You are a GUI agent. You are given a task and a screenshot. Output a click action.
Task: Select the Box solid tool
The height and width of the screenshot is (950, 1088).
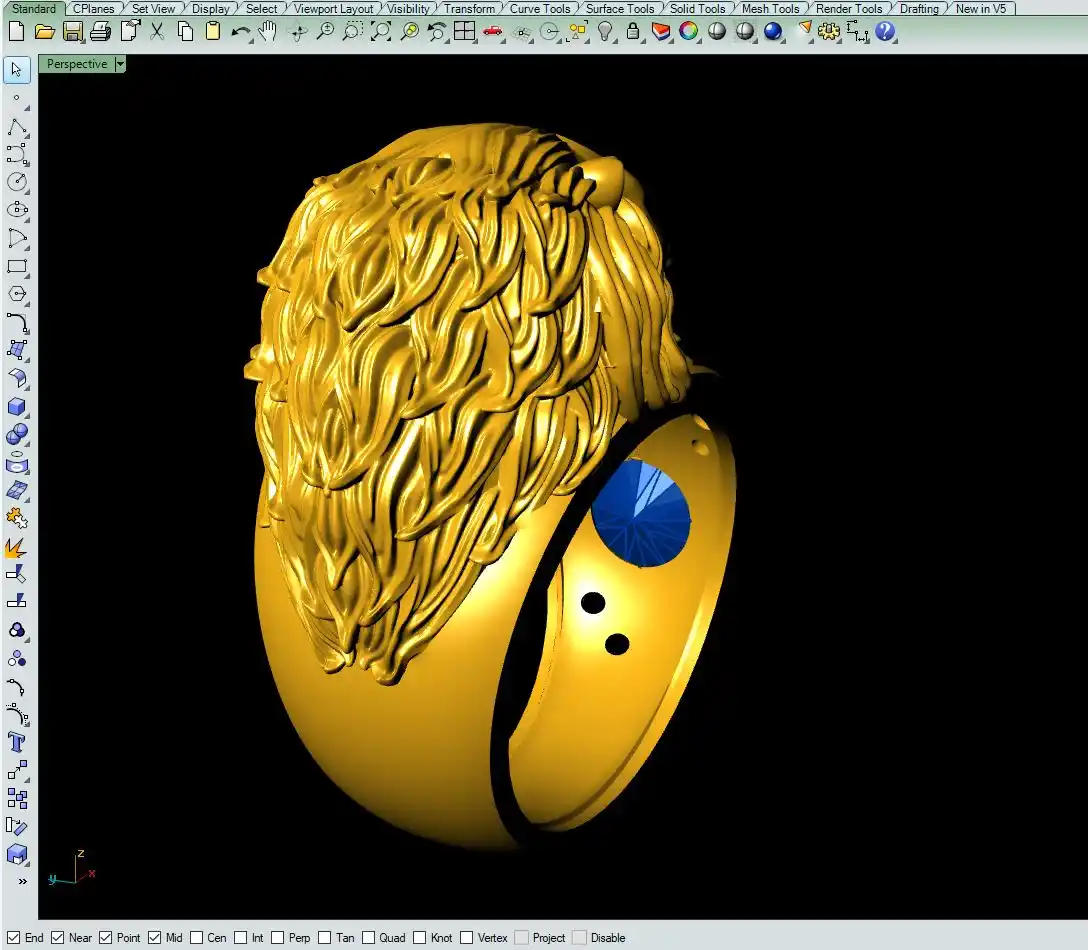click(x=17, y=407)
